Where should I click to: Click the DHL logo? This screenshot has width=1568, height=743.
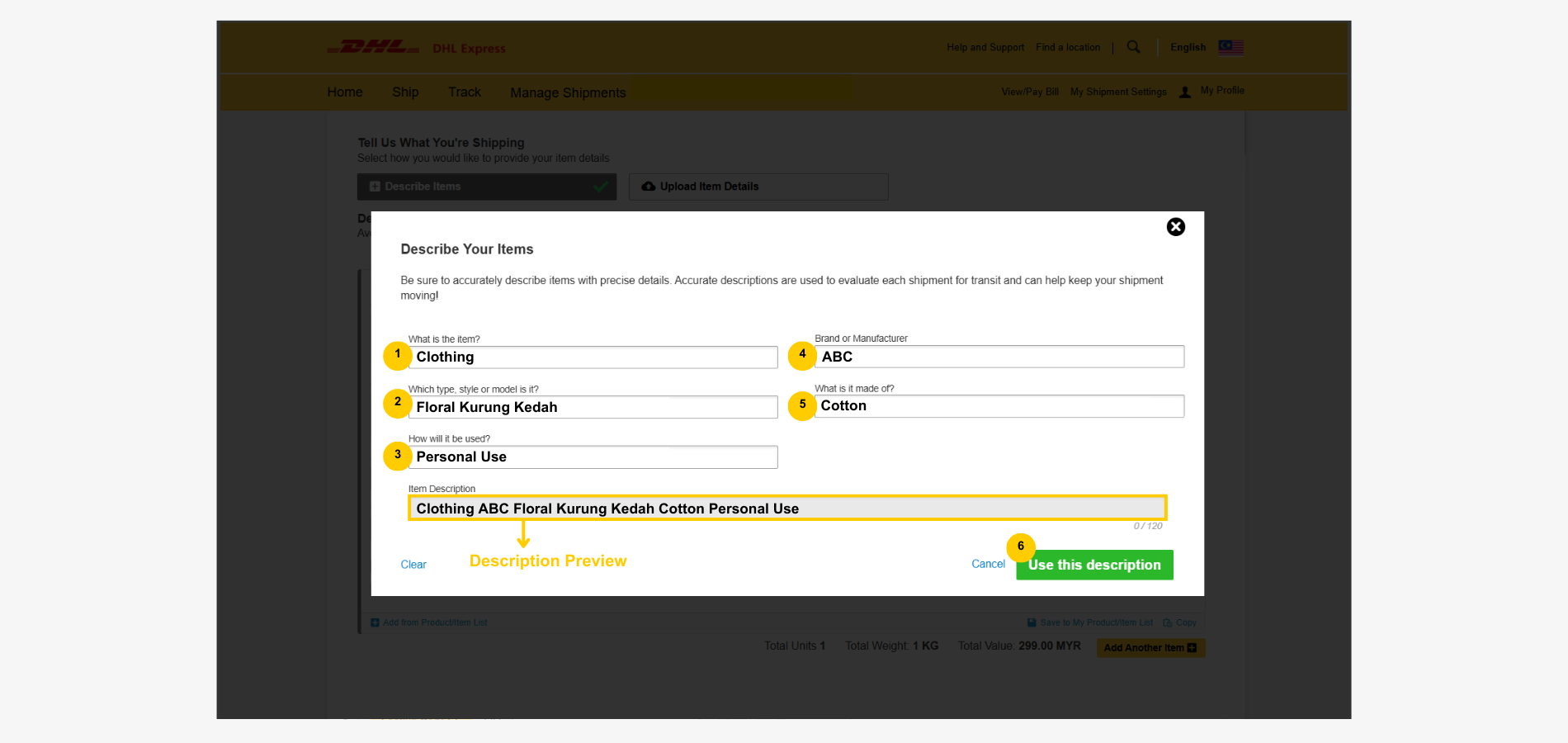point(374,47)
